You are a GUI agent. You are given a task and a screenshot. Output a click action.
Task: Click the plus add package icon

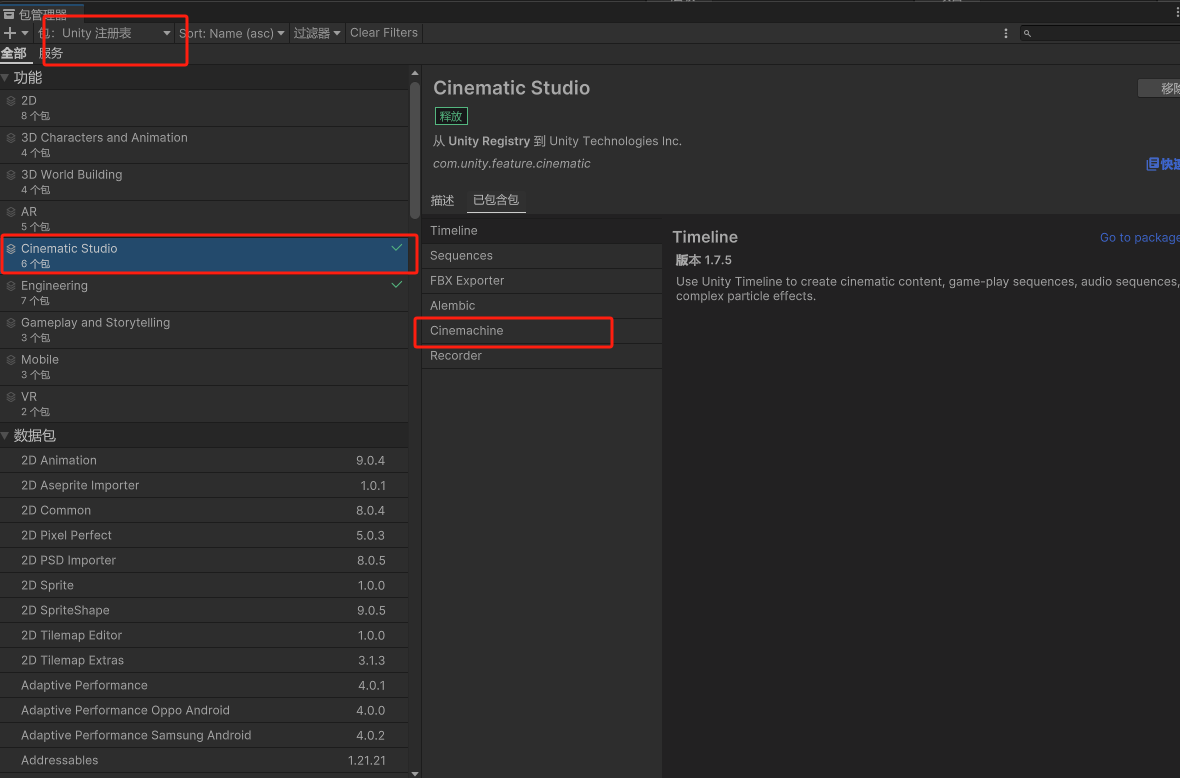(10, 33)
